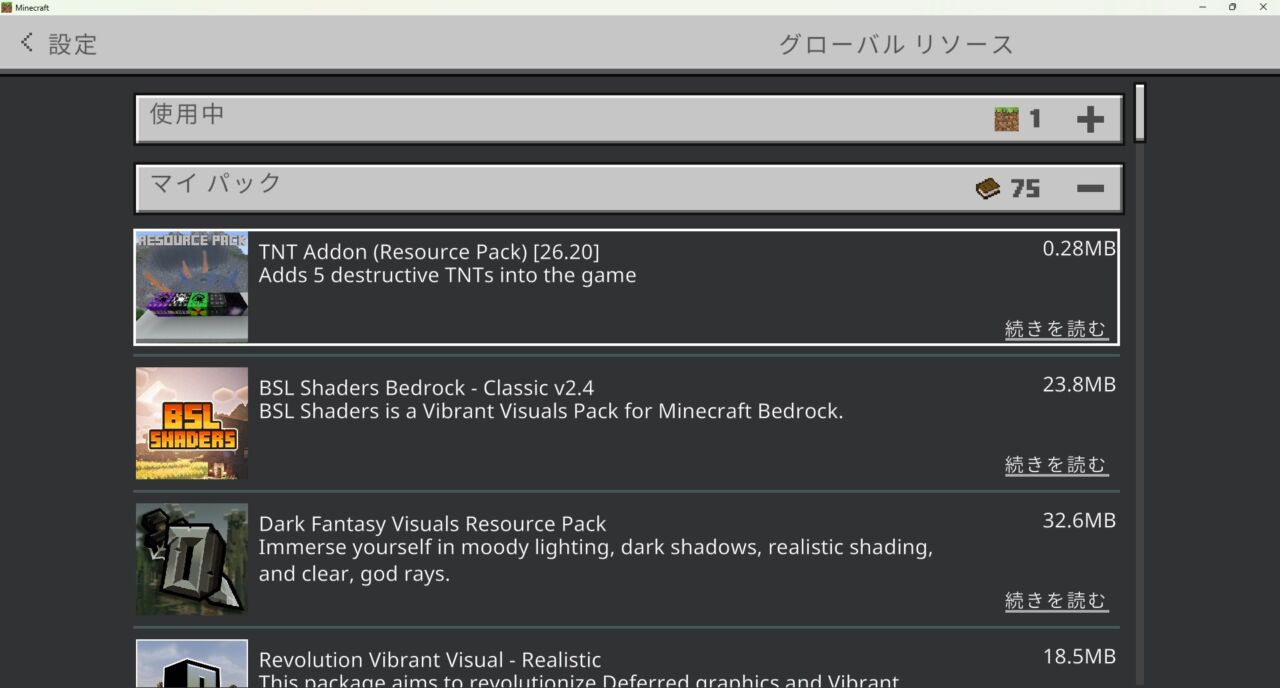Select Dark Fantasy Visuals Resource Pack title
This screenshot has height=688, width=1280.
tap(433, 523)
